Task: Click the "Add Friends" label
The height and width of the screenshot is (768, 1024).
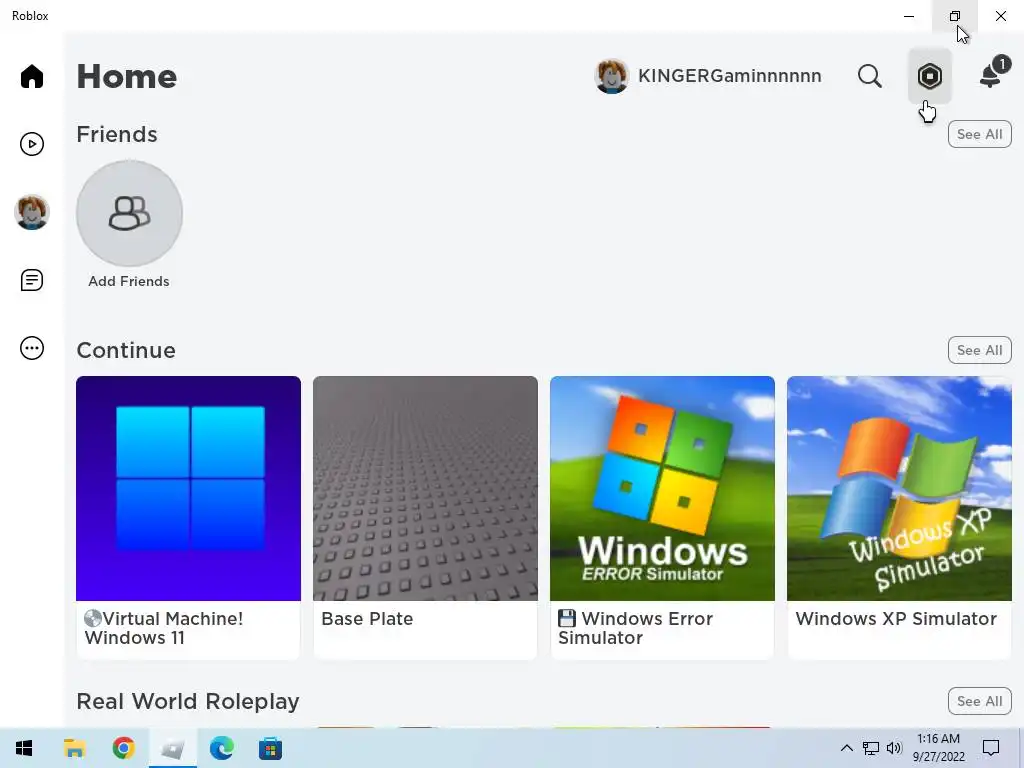Action: point(129,281)
